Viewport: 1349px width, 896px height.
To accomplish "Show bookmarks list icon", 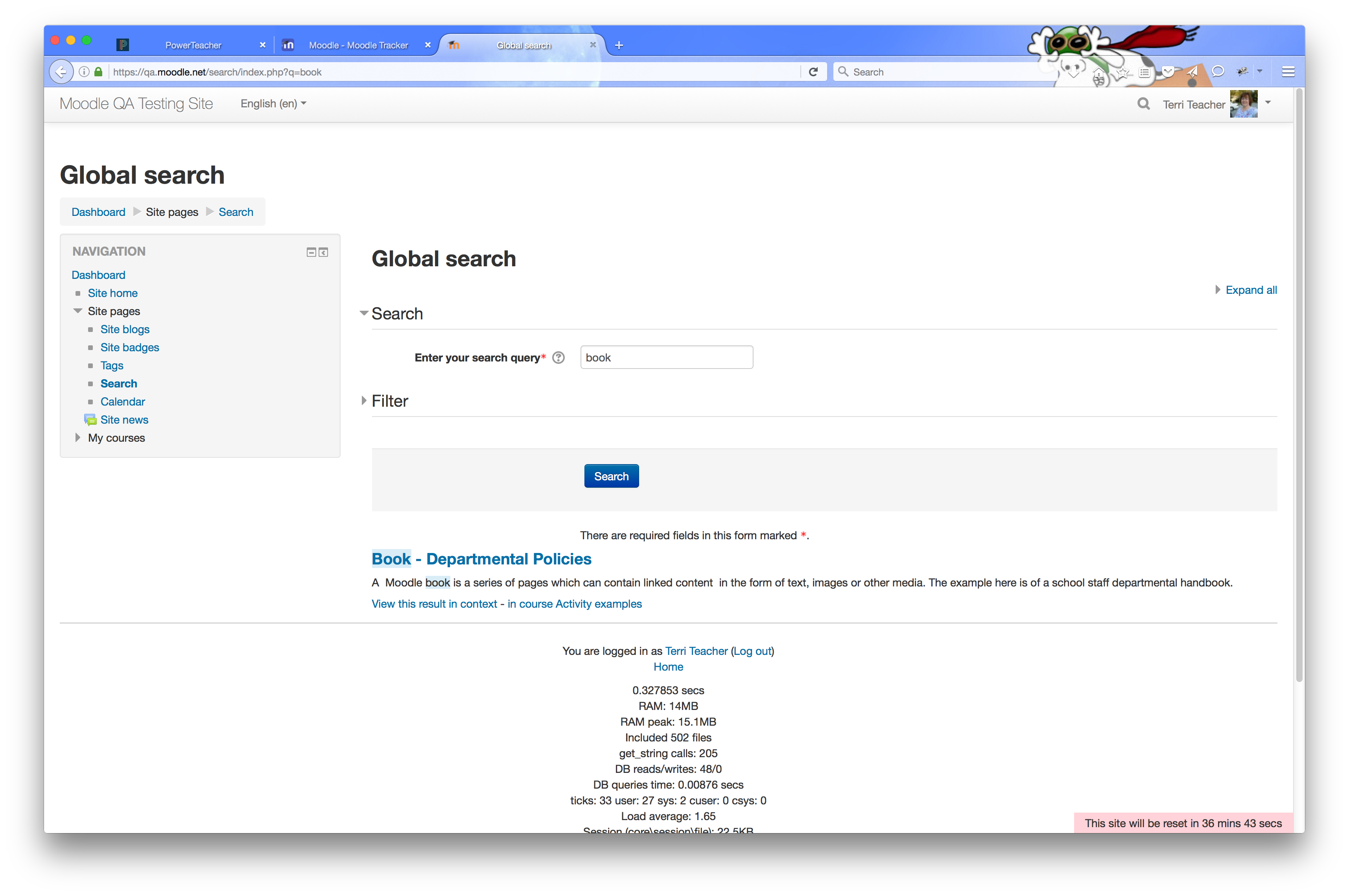I will click(x=1144, y=72).
